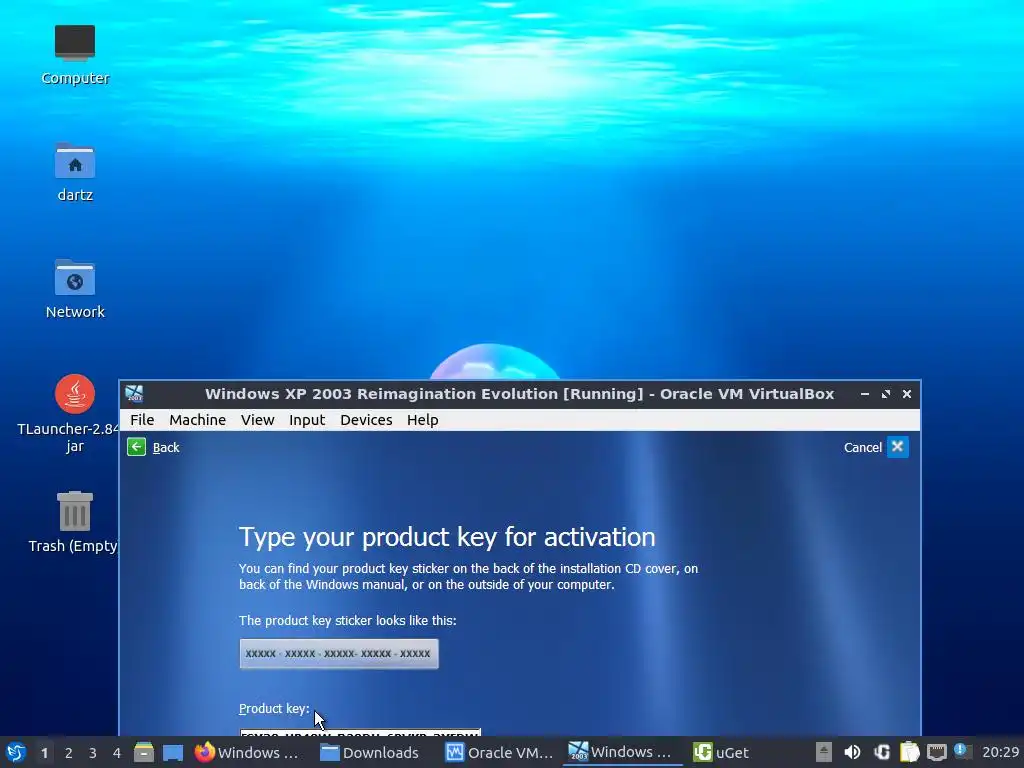The height and width of the screenshot is (768, 1024).
Task: Click the removable media eject tray icon
Action: [x=824, y=752]
